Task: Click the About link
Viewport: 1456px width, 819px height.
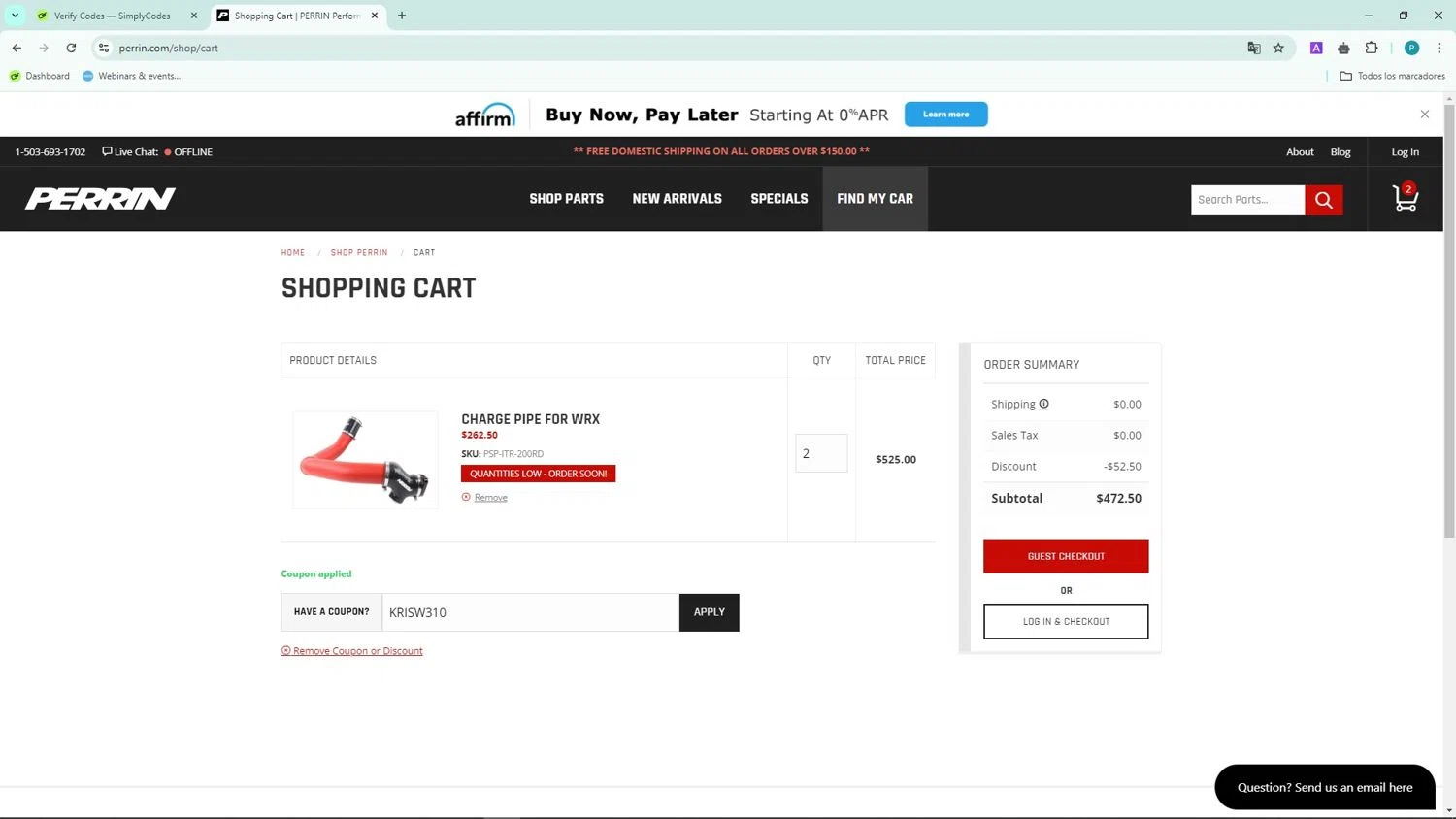Action: pos(1300,151)
